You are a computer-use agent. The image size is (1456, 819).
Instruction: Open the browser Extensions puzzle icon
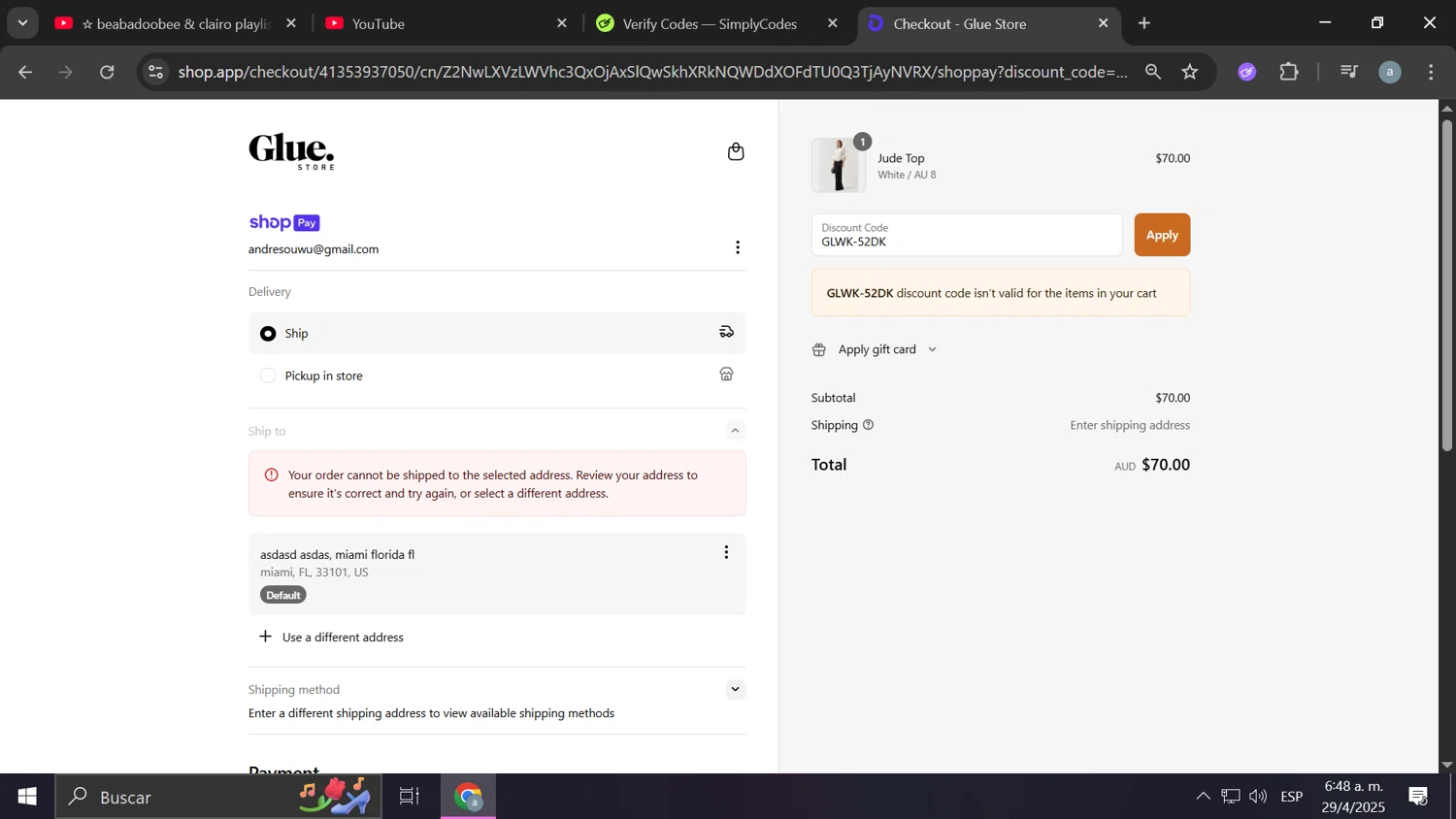coord(1289,72)
